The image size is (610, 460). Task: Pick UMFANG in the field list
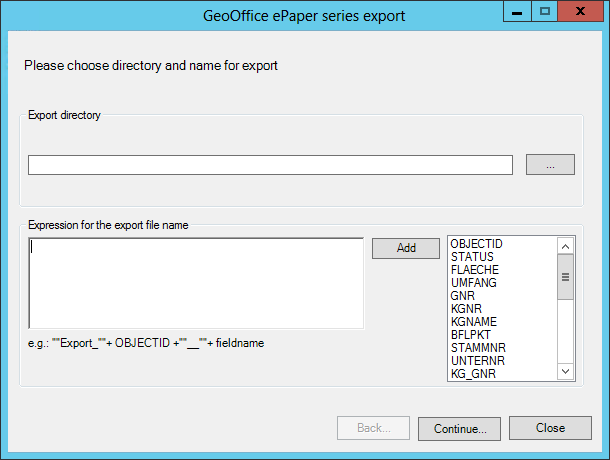473,283
